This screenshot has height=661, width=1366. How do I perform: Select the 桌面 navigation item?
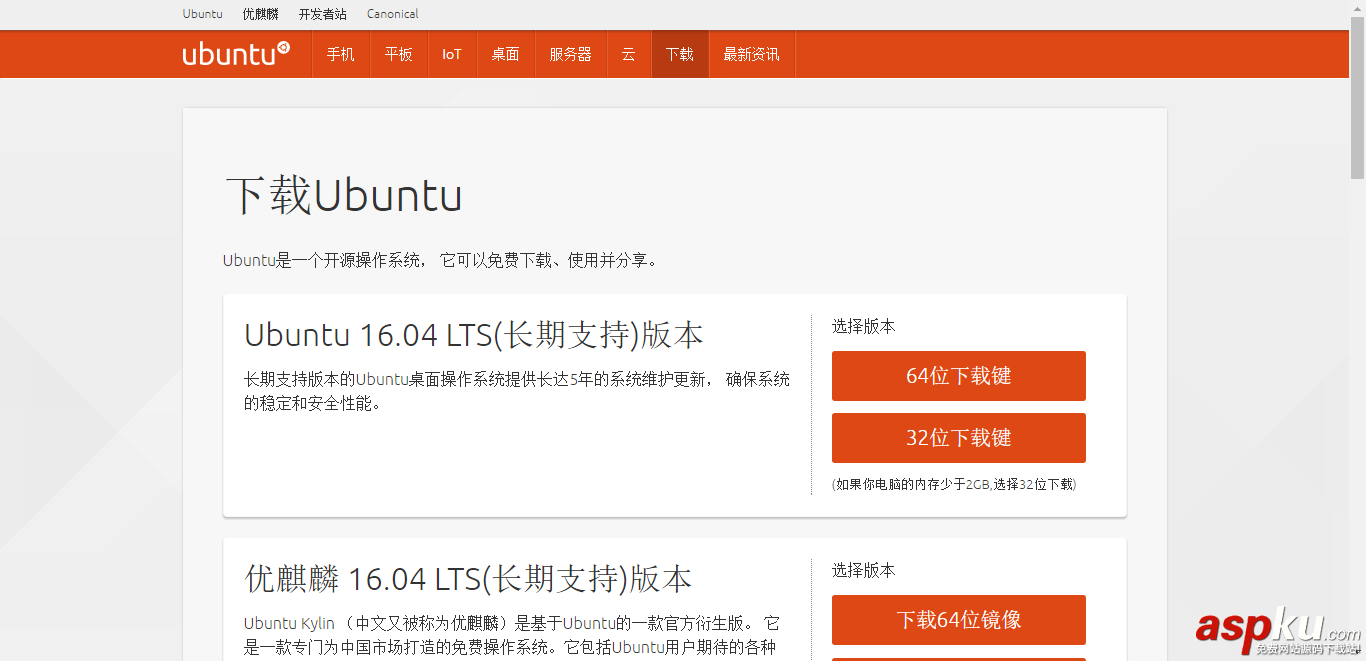(x=505, y=54)
